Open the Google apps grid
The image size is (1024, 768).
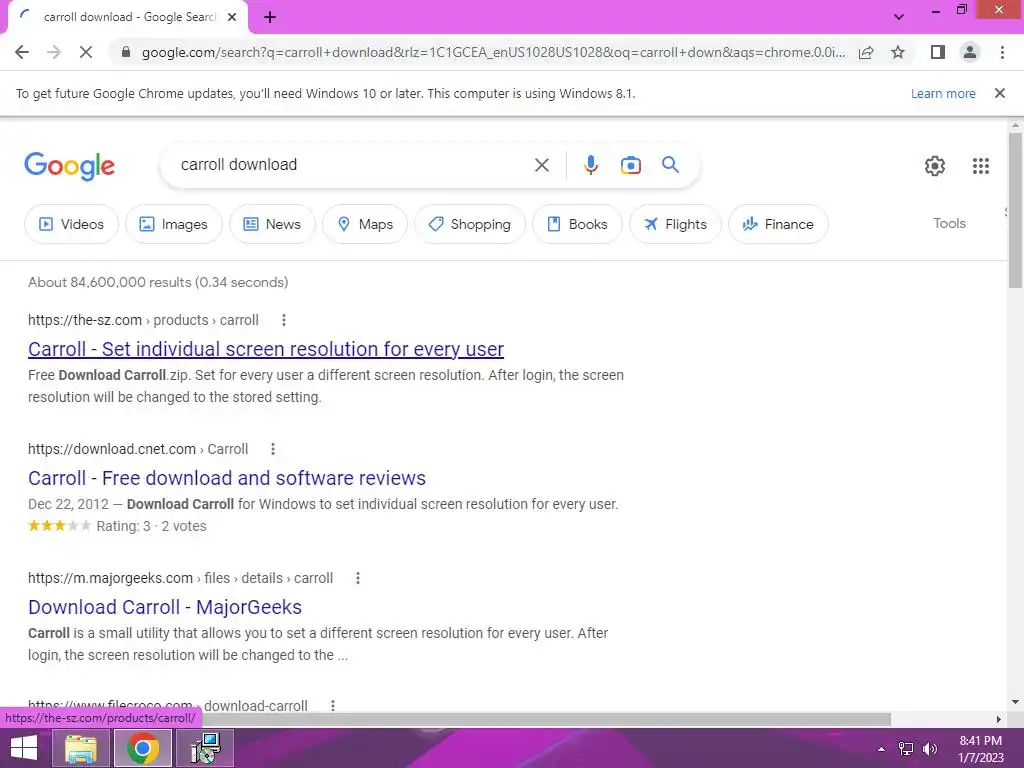click(981, 166)
